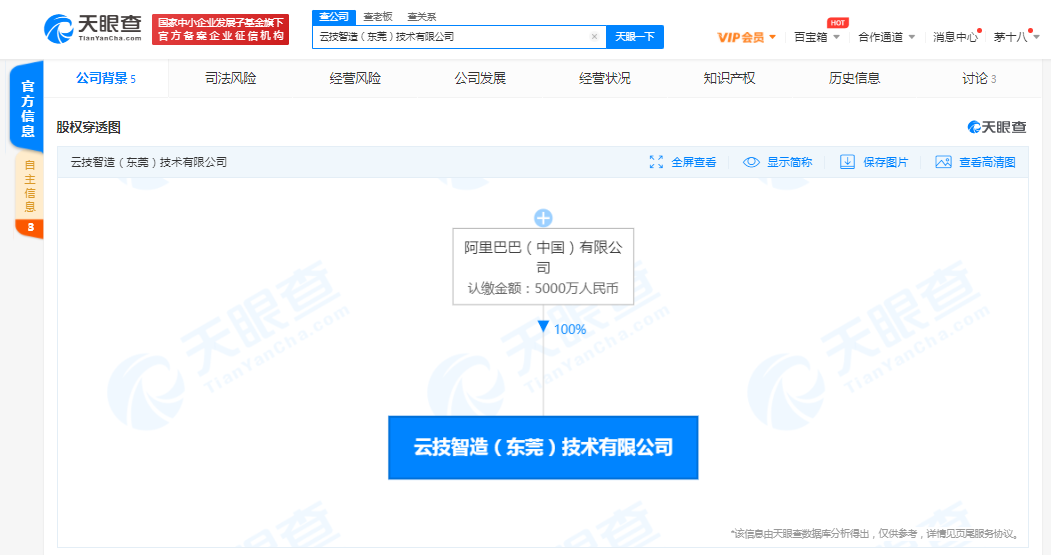Screen dimensions: 1051x555
Task: Click the HOT badge above 百宝箱
Action: click(x=838, y=23)
